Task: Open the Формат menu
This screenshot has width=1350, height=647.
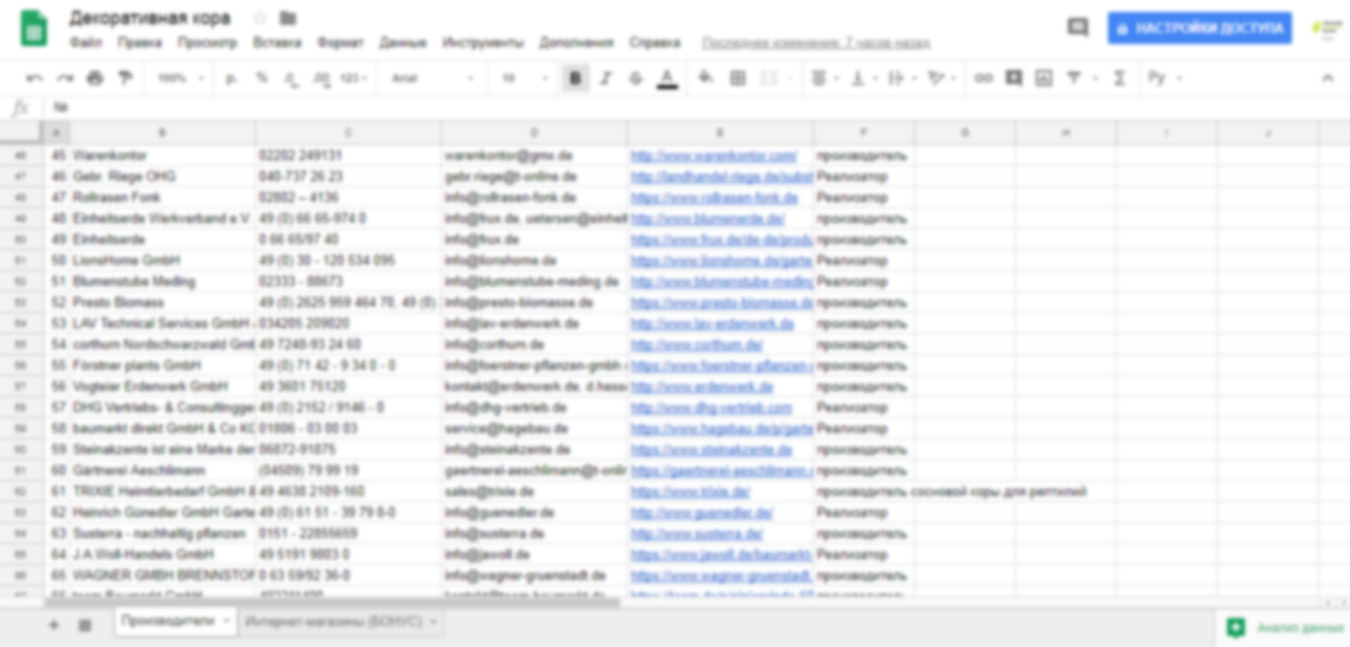Action: 340,43
